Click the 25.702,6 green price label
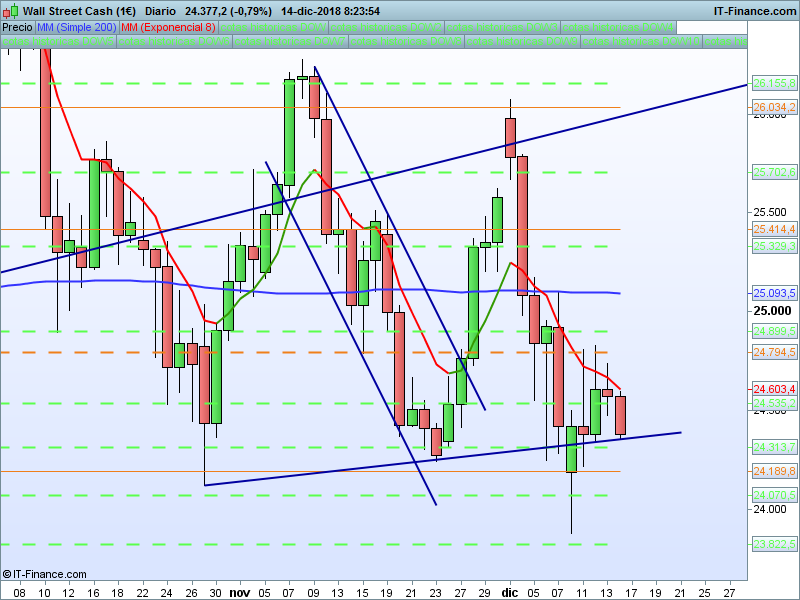This screenshot has width=800, height=600. click(x=774, y=172)
